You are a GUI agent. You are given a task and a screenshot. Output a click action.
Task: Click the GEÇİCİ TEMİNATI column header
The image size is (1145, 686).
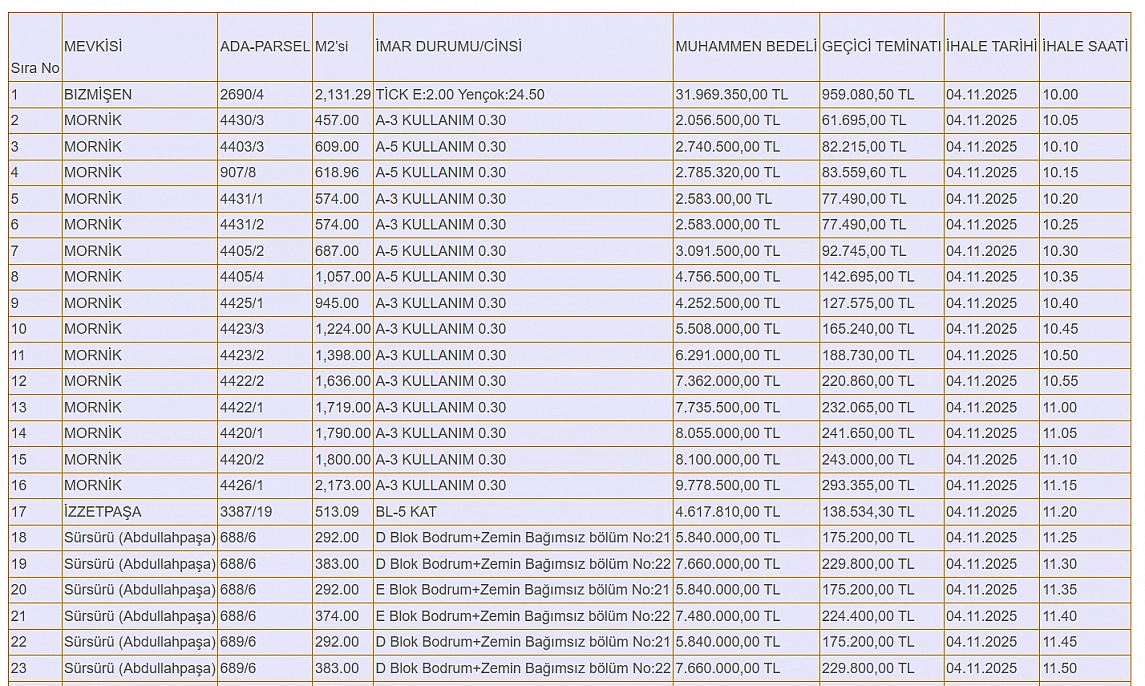point(881,46)
